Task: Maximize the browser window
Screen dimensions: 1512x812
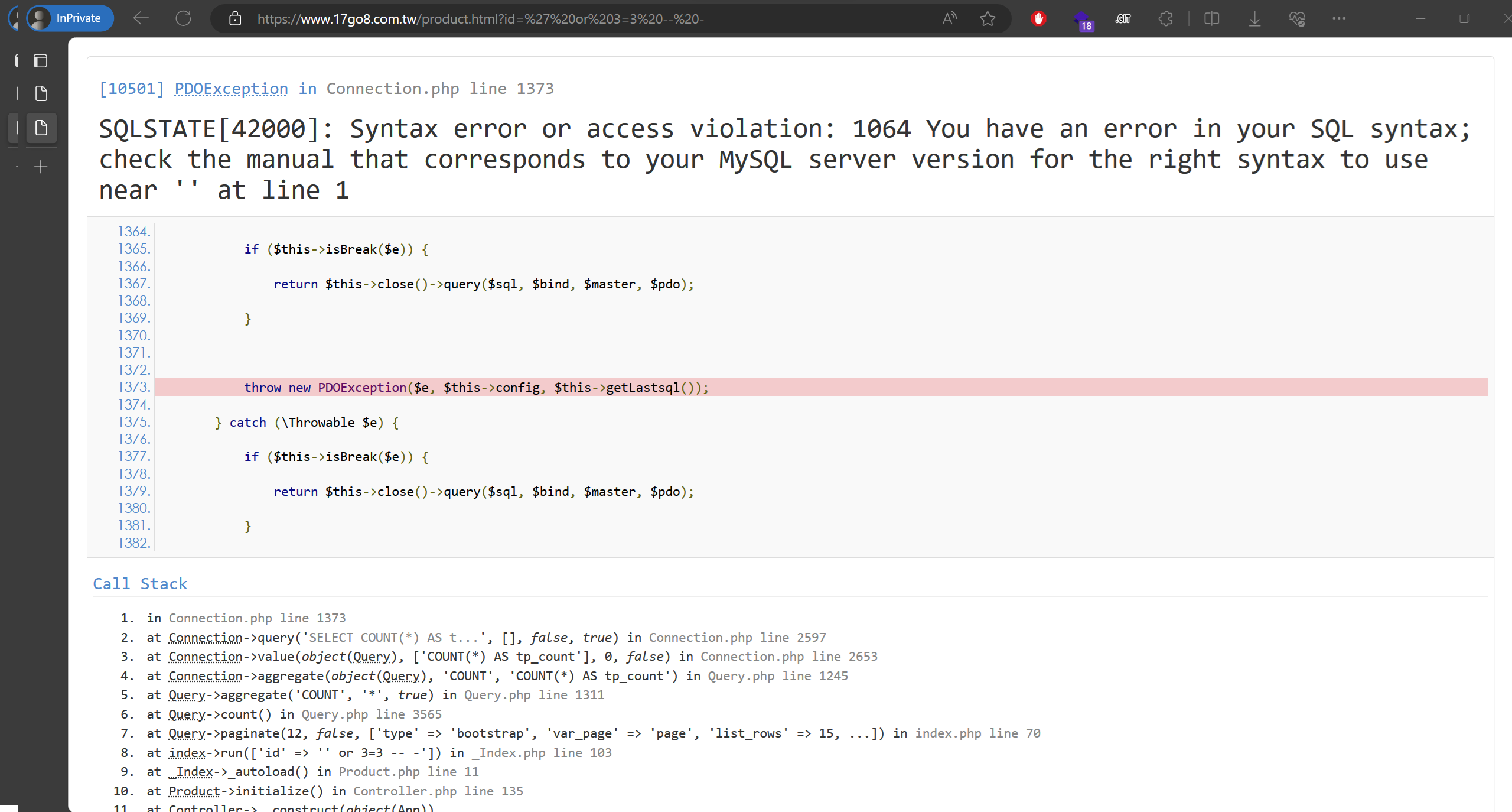Action: tap(1464, 19)
